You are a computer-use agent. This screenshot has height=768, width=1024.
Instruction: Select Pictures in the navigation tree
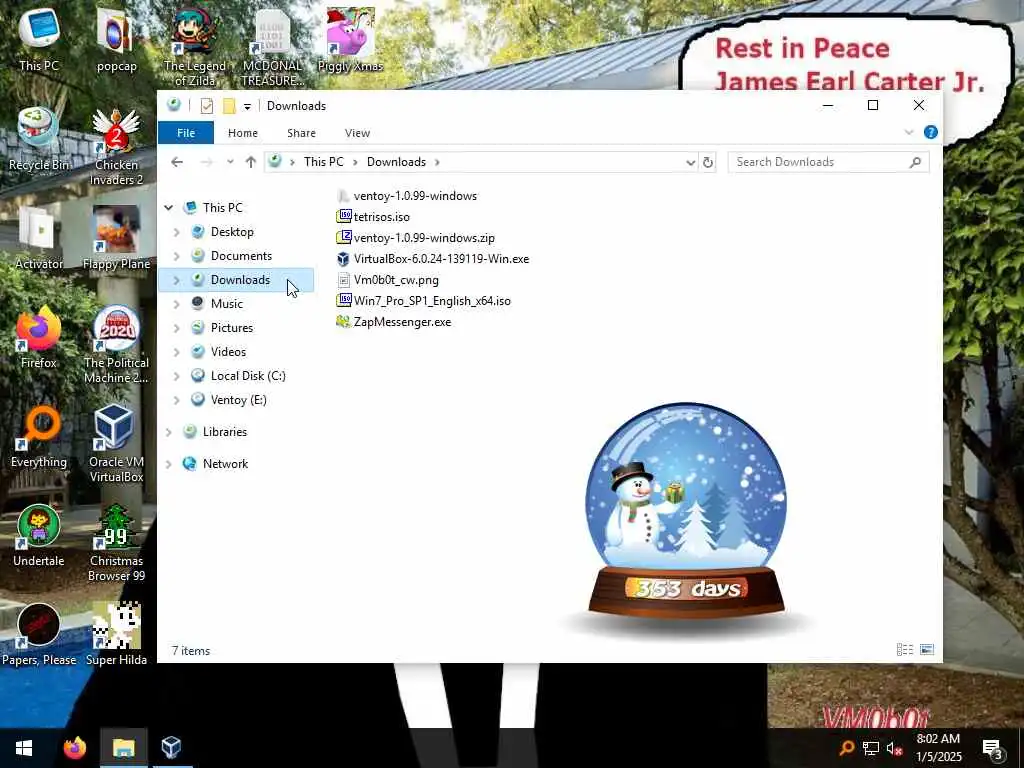click(232, 328)
